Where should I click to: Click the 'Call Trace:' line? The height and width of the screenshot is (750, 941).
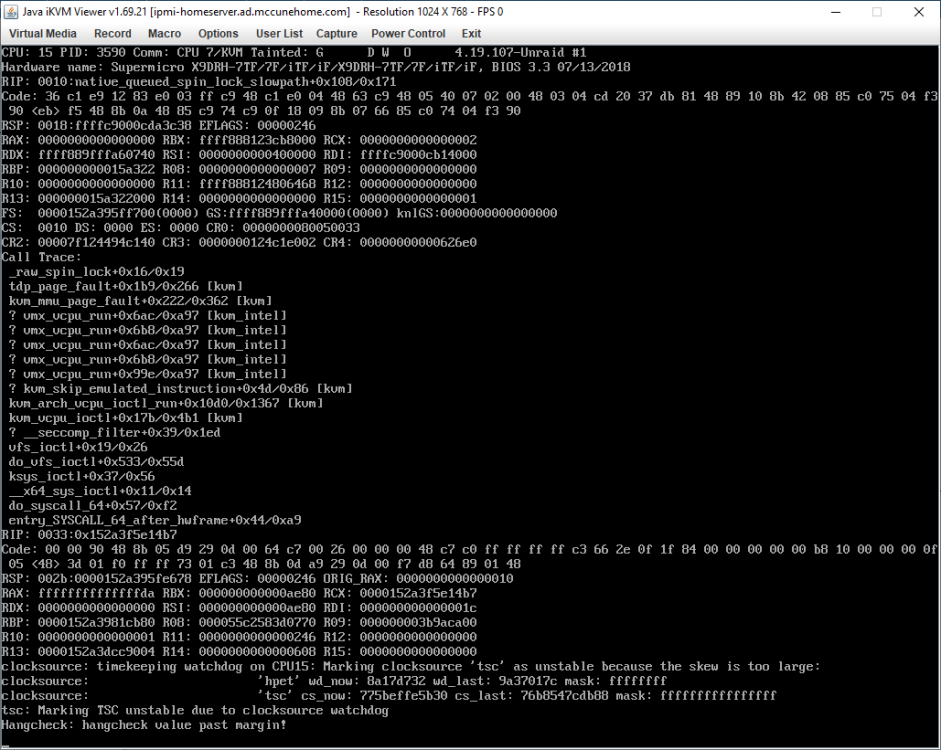point(41,257)
